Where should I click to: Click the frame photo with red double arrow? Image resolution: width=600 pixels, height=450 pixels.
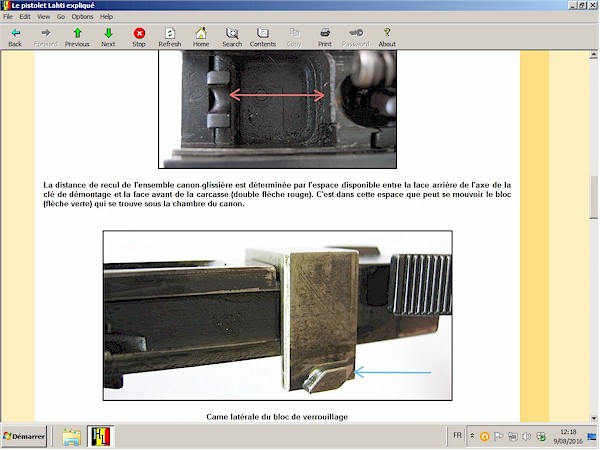pyautogui.click(x=277, y=109)
